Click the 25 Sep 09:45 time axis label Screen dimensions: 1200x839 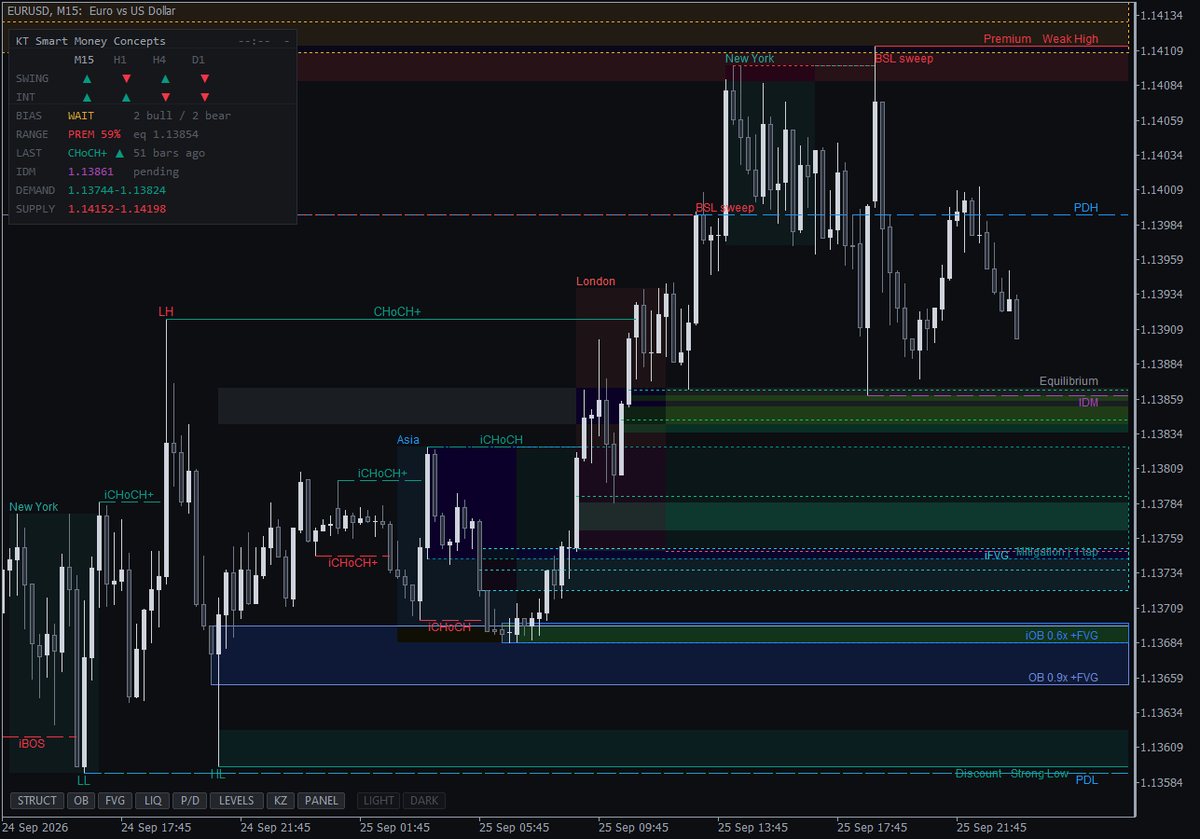coord(632,828)
